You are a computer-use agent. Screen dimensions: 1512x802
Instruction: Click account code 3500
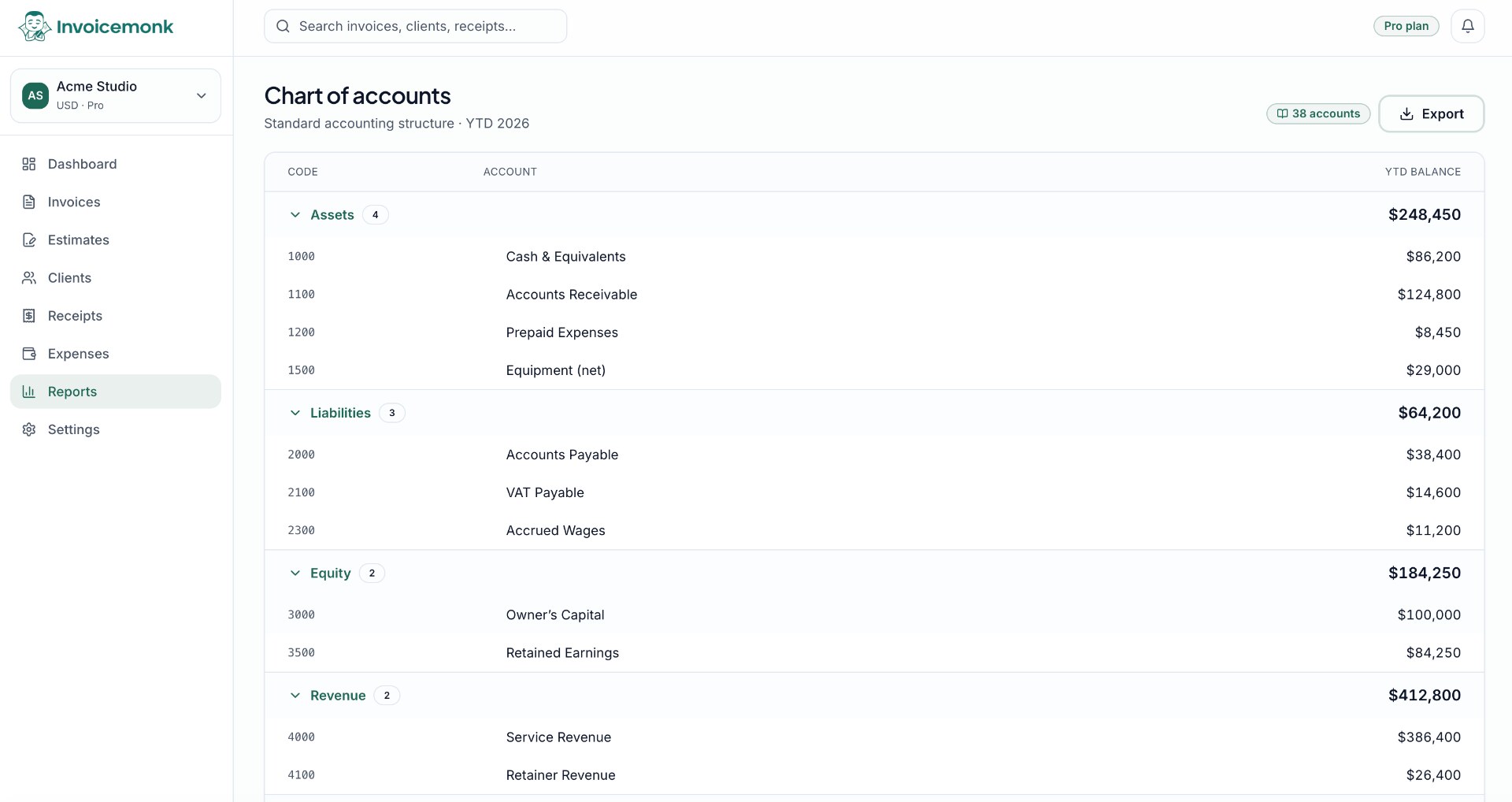pyautogui.click(x=301, y=652)
